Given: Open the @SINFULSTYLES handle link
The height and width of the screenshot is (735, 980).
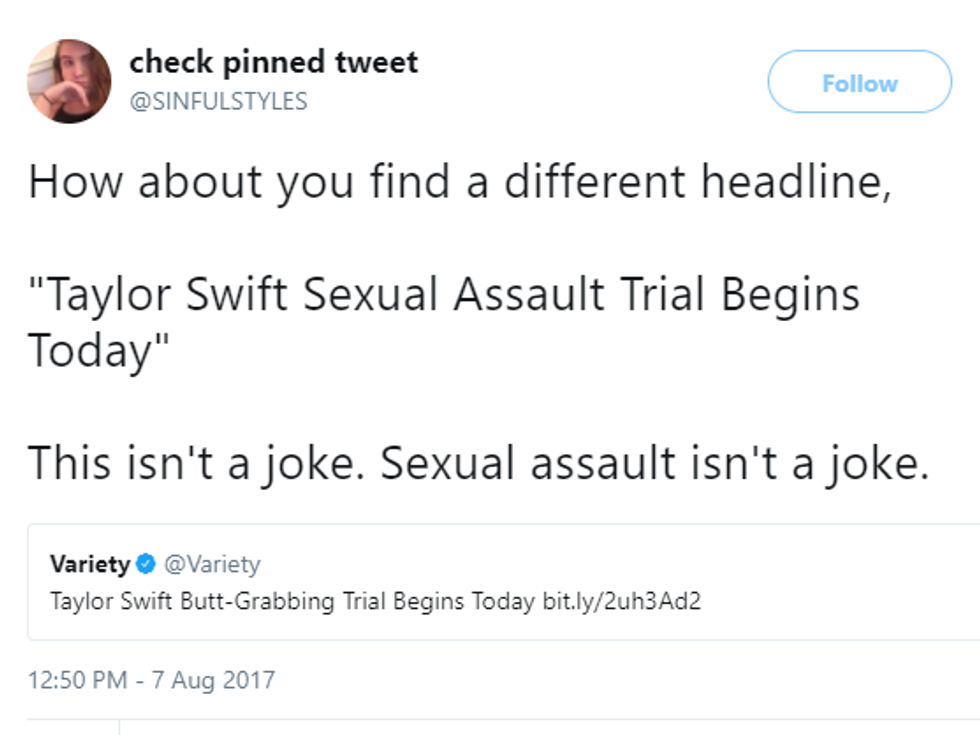Looking at the screenshot, I should (x=218, y=101).
